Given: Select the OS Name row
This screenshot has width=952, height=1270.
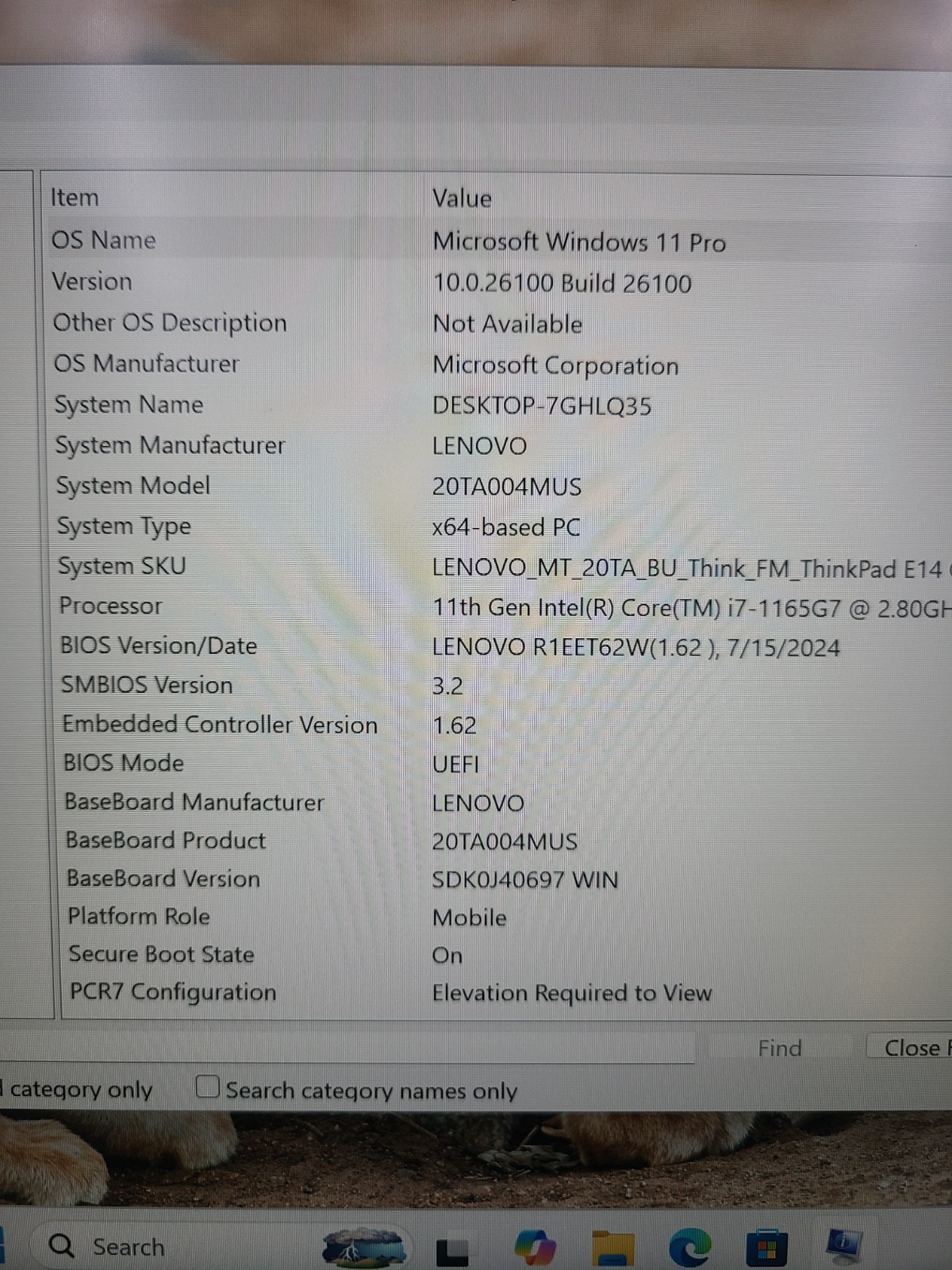Looking at the screenshot, I should coord(500,241).
